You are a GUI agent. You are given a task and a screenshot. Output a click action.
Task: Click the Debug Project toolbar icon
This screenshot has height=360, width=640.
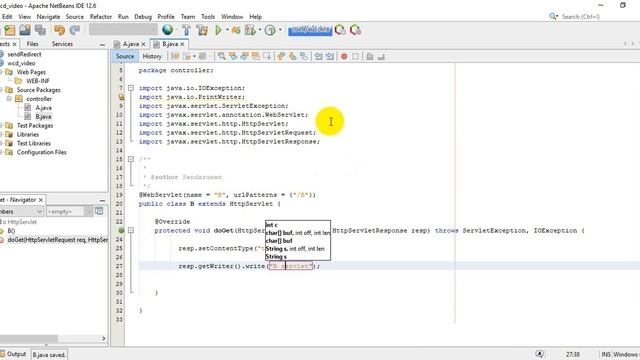(250, 30)
